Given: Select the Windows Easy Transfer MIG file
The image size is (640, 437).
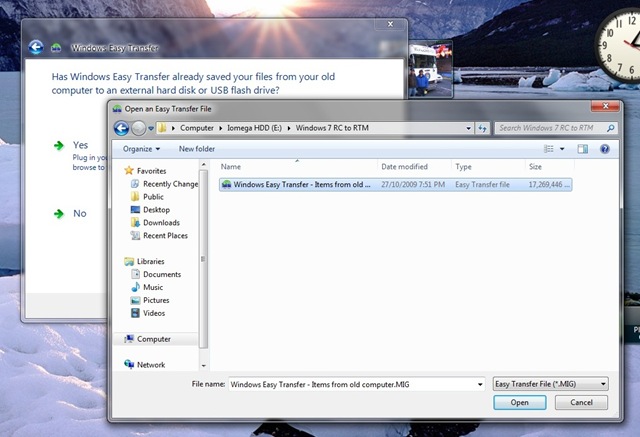Looking at the screenshot, I should click(395, 184).
